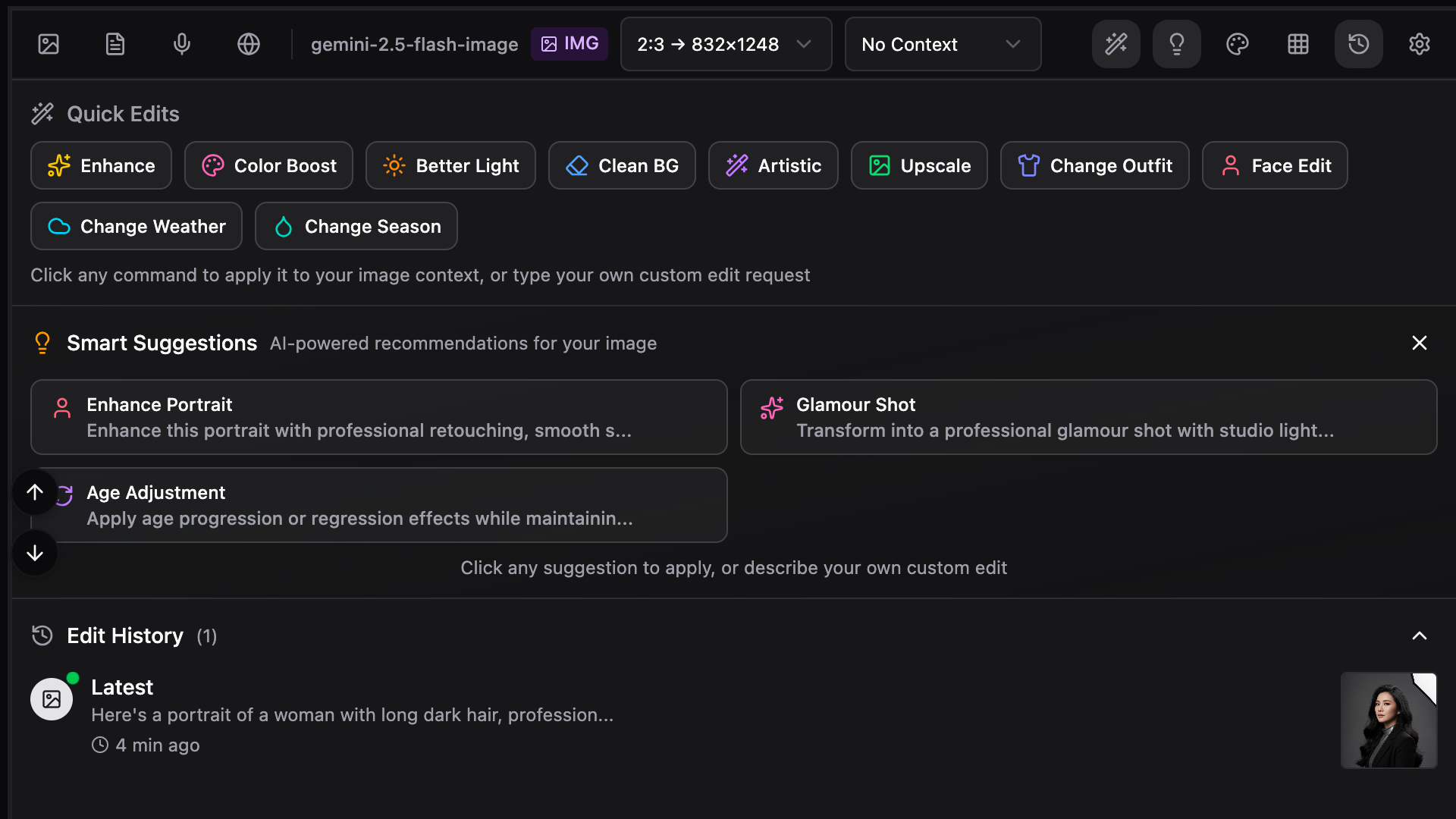The image size is (1456, 819).
Task: Choose the Enhance Portrait suggestion
Action: pos(379,417)
